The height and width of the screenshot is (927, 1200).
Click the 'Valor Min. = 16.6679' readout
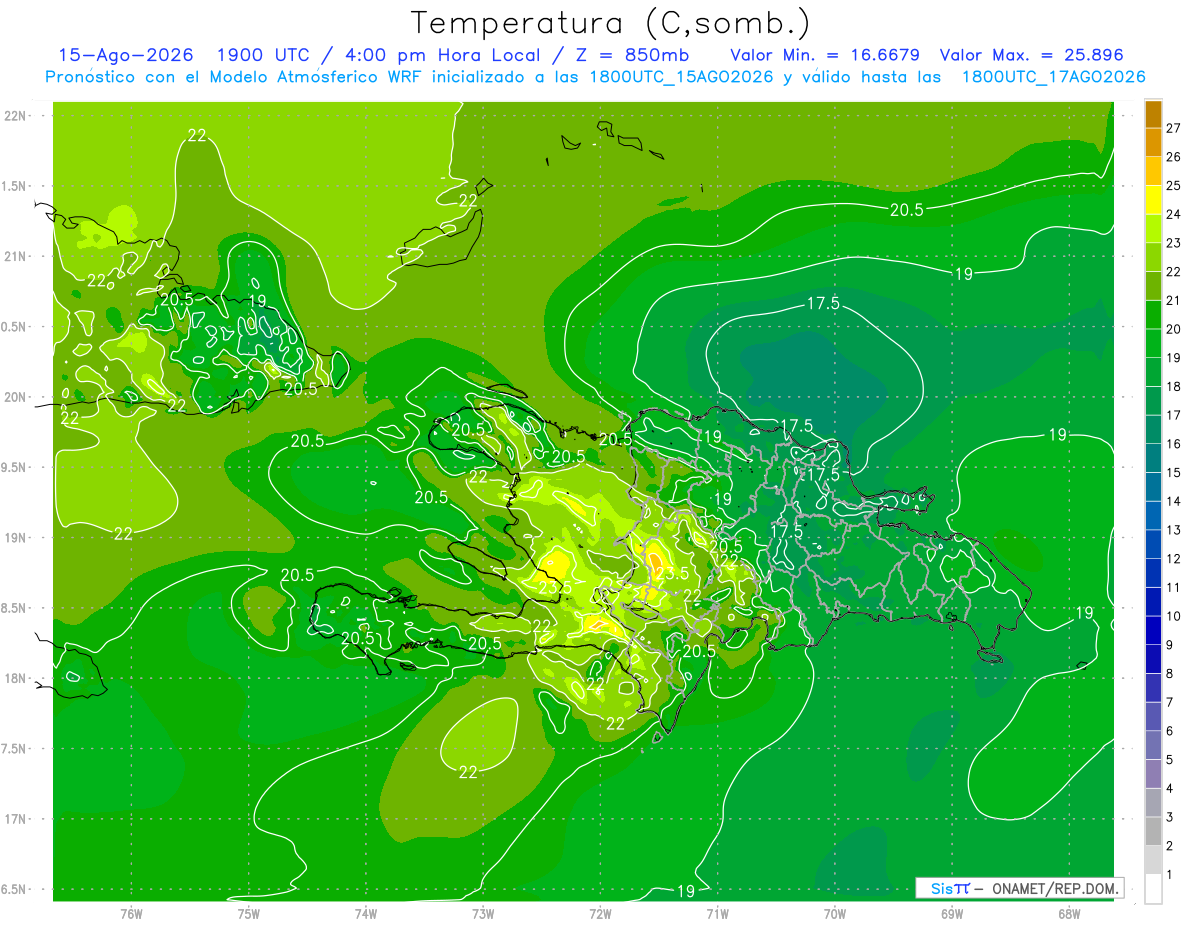pyautogui.click(x=825, y=55)
